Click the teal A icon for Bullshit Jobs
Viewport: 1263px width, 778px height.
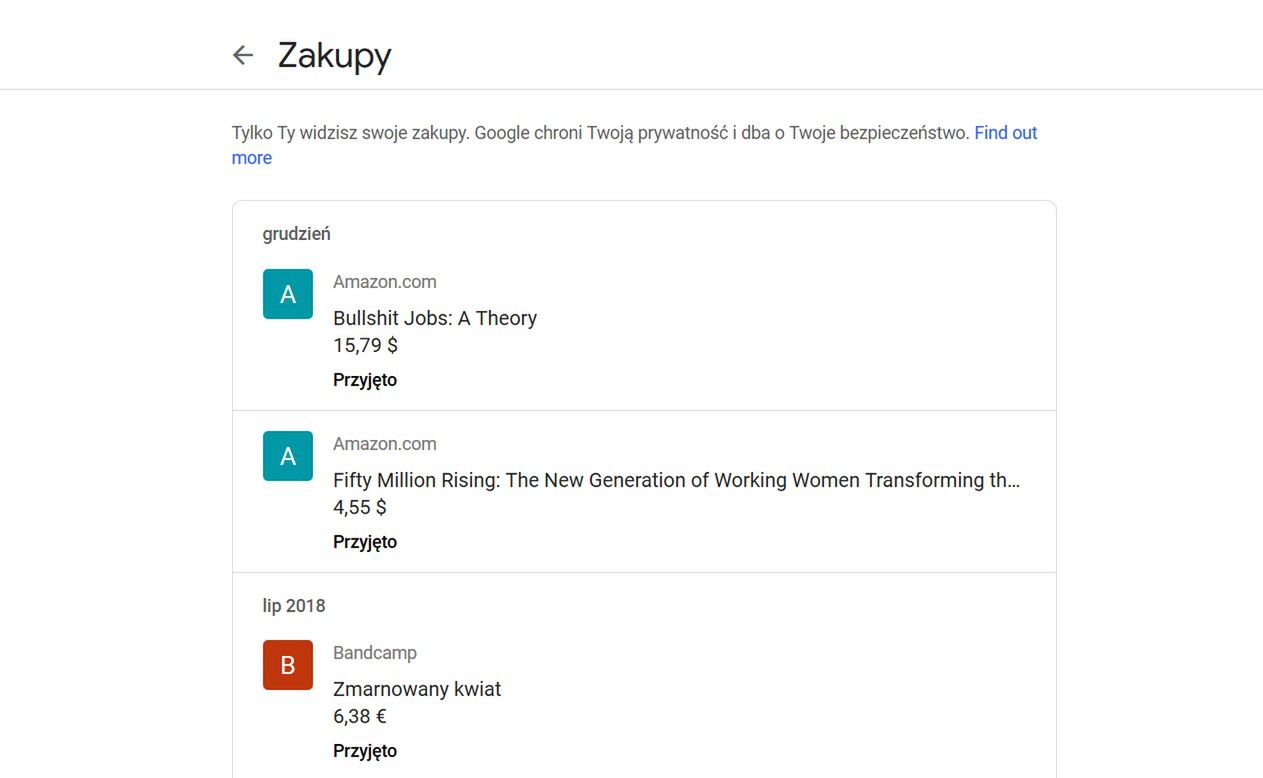coord(288,294)
